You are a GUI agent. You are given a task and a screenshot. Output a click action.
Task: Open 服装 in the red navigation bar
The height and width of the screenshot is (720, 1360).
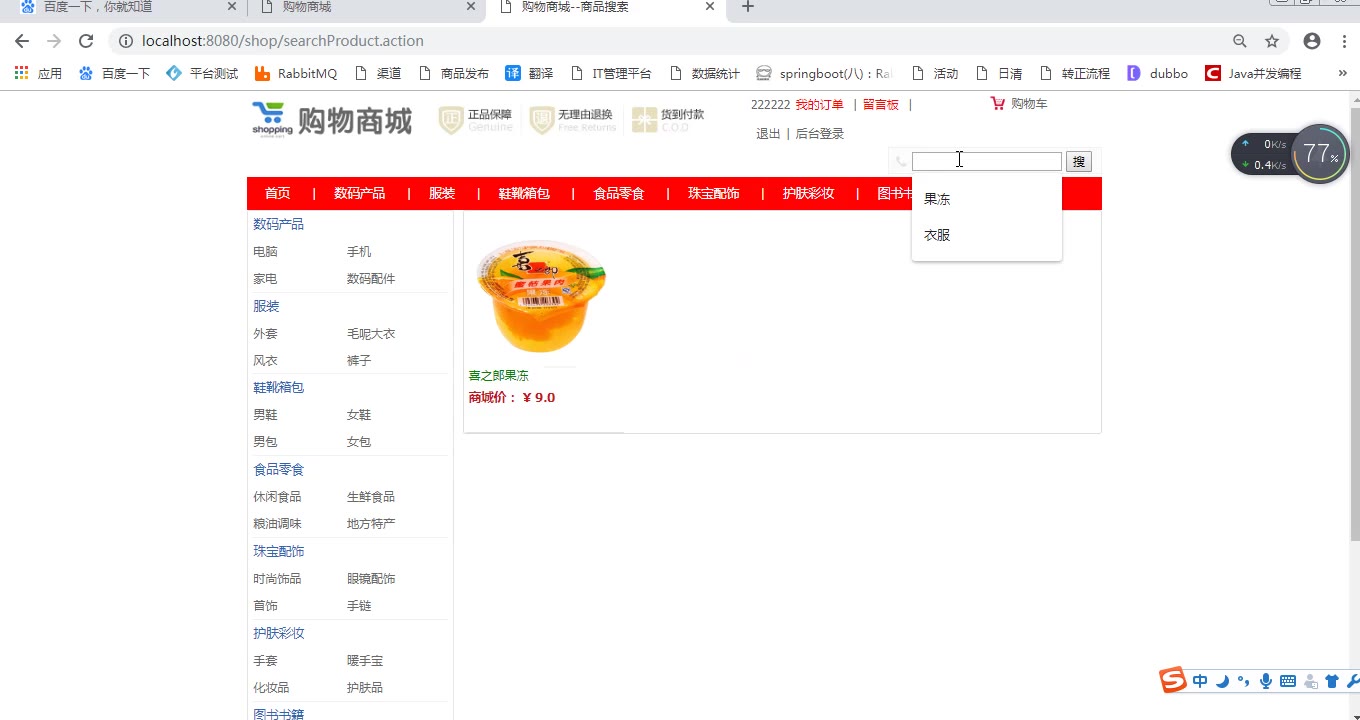[x=442, y=193]
